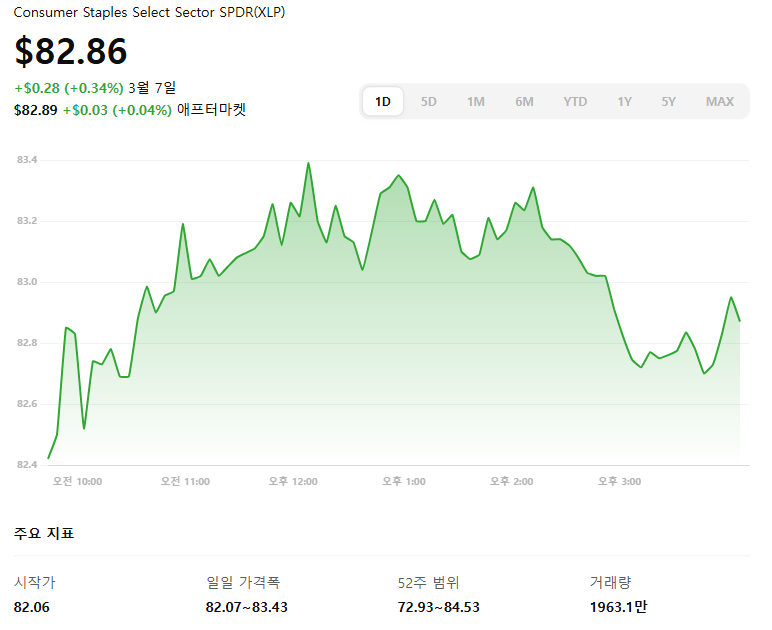
Task: Click the 오후 12:00 time label
Action: 293,481
